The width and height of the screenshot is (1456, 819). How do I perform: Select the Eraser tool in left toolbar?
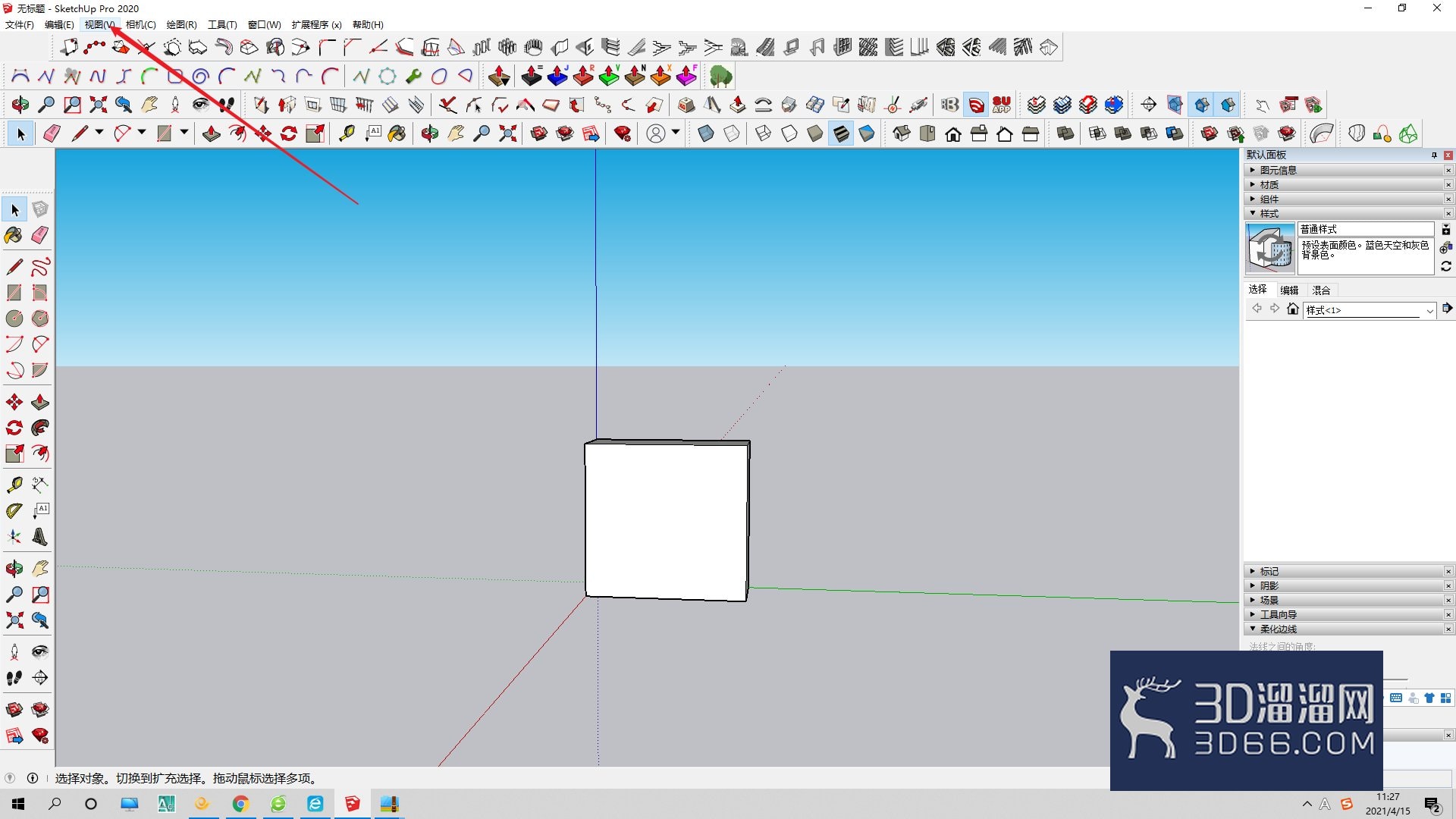40,235
